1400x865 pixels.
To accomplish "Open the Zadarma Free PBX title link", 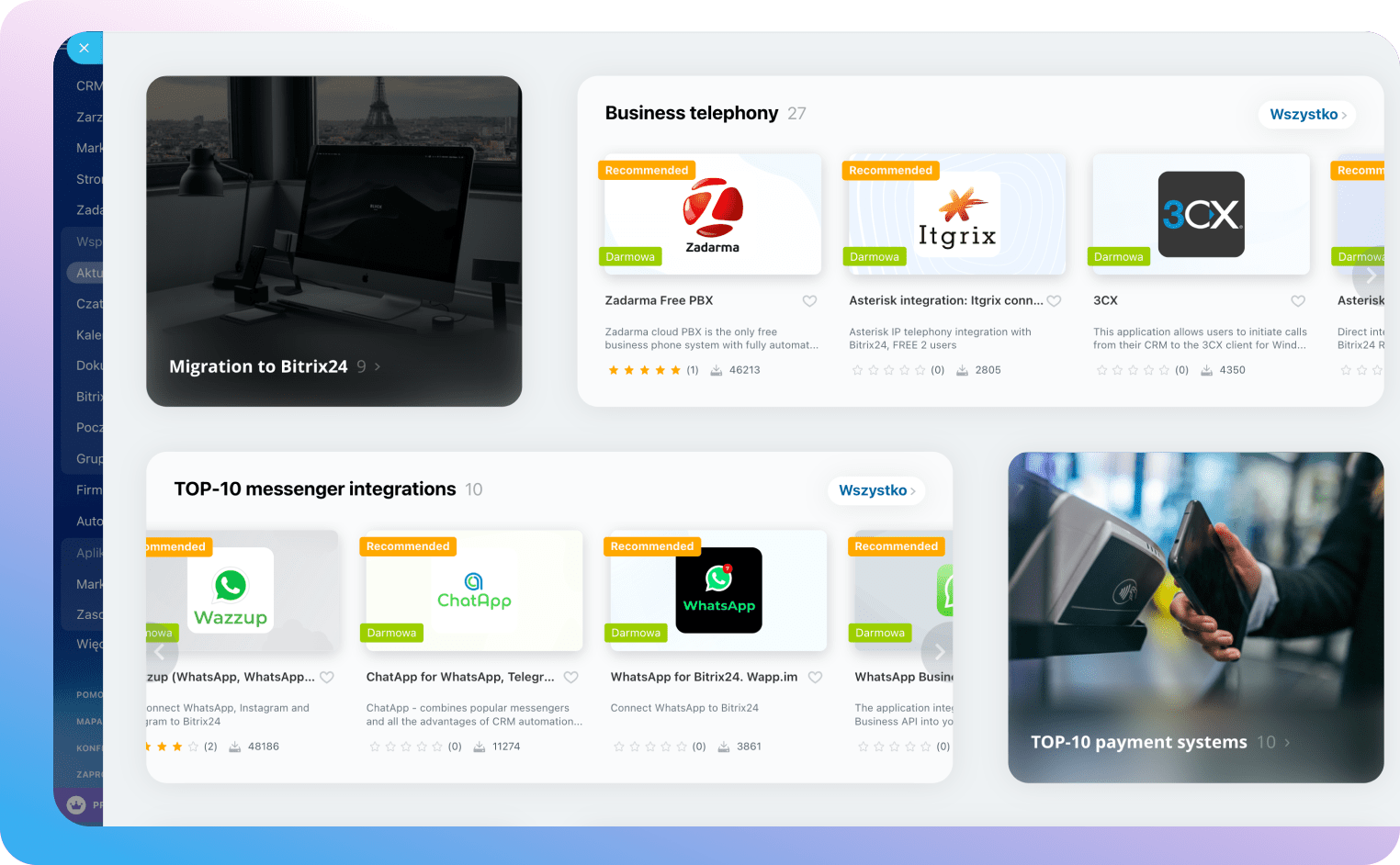I will point(659,300).
